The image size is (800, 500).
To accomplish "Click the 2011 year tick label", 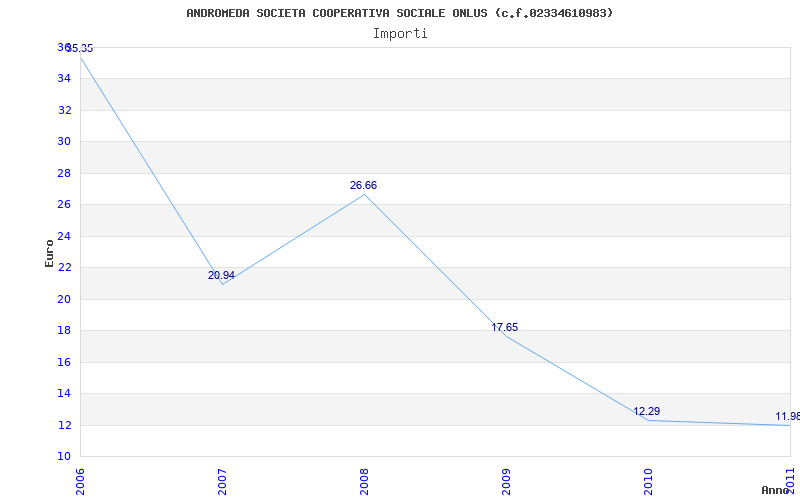I will tap(790, 482).
